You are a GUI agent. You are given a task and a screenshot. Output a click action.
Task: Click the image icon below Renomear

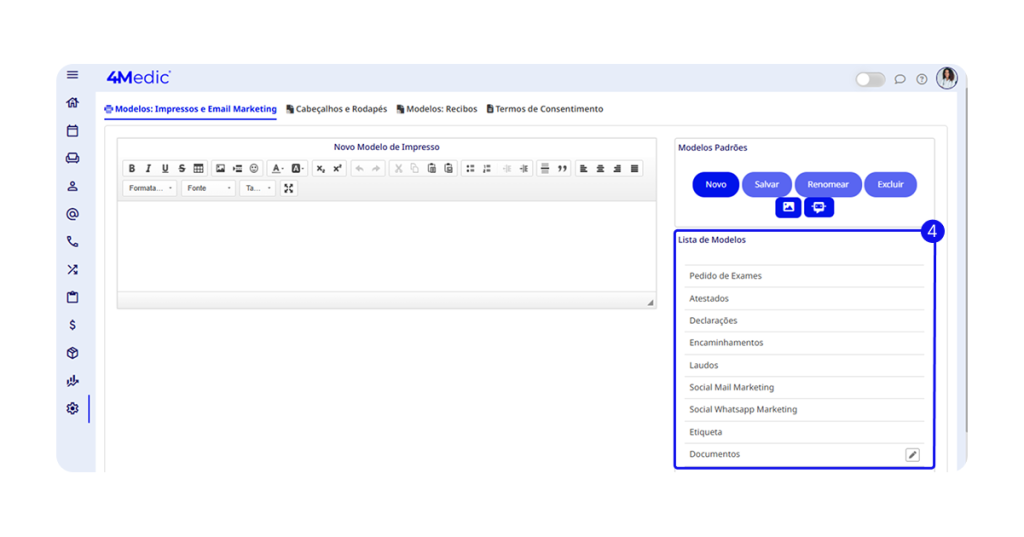pyautogui.click(x=788, y=207)
